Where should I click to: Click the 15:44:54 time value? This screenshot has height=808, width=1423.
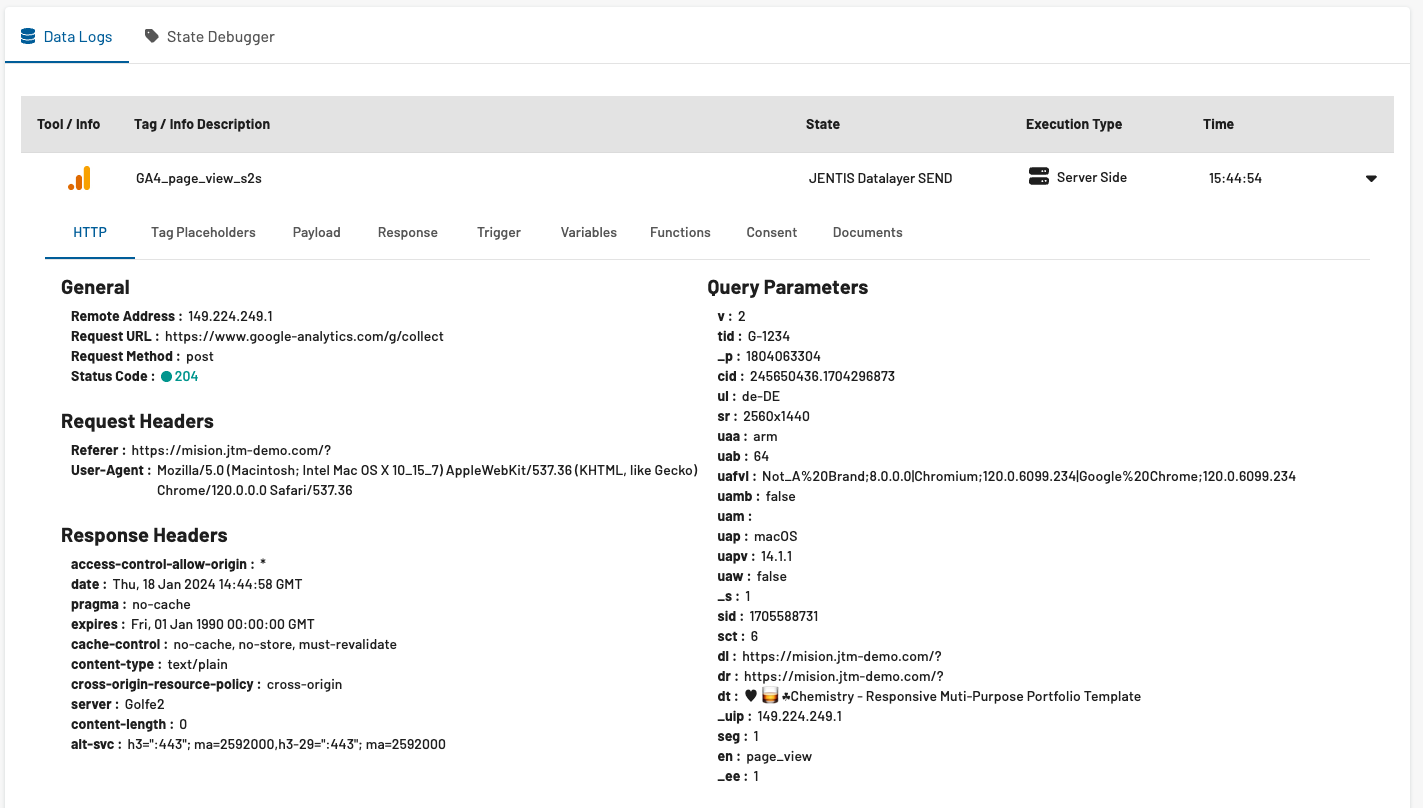(1235, 178)
